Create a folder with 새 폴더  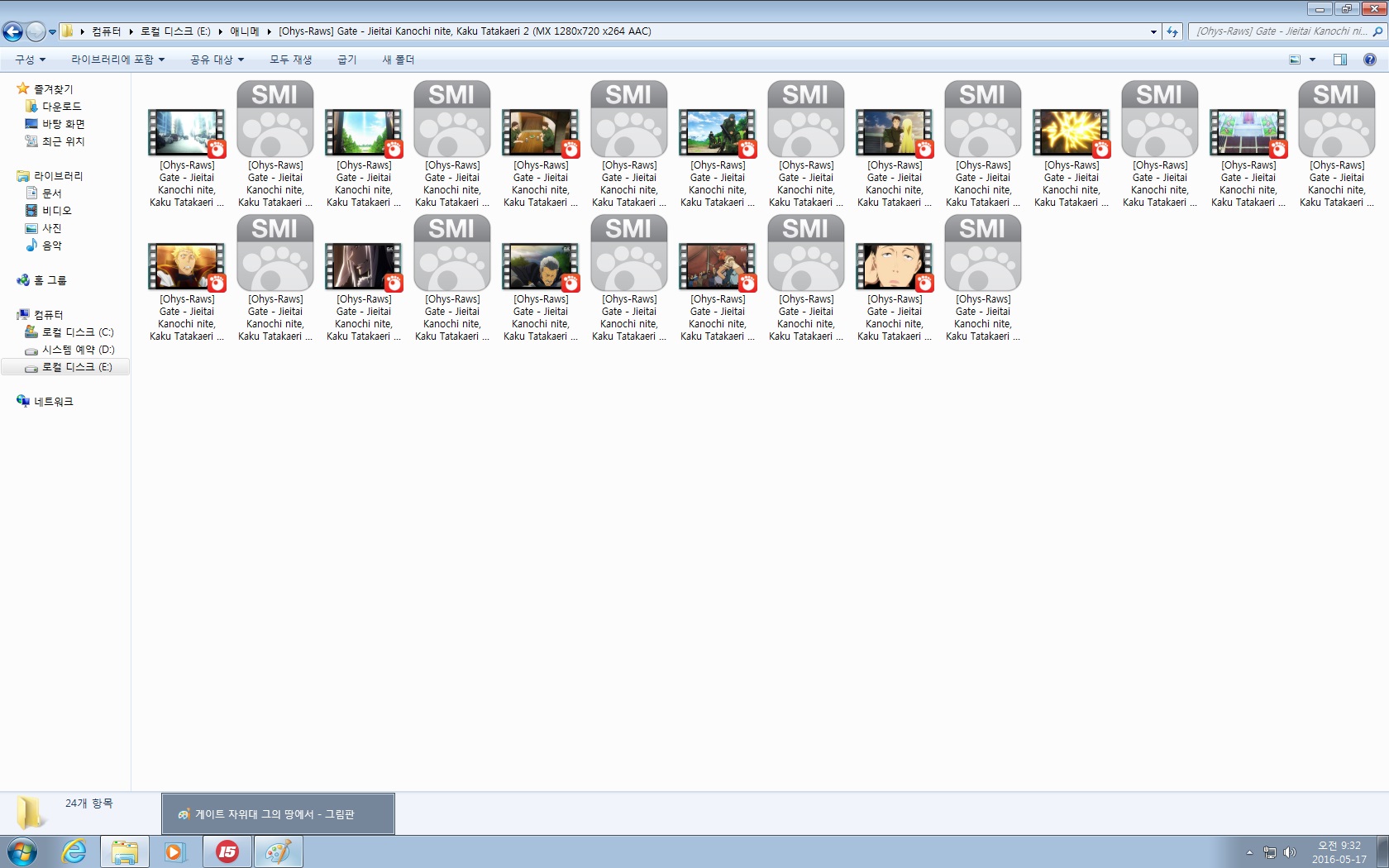pyautogui.click(x=399, y=60)
